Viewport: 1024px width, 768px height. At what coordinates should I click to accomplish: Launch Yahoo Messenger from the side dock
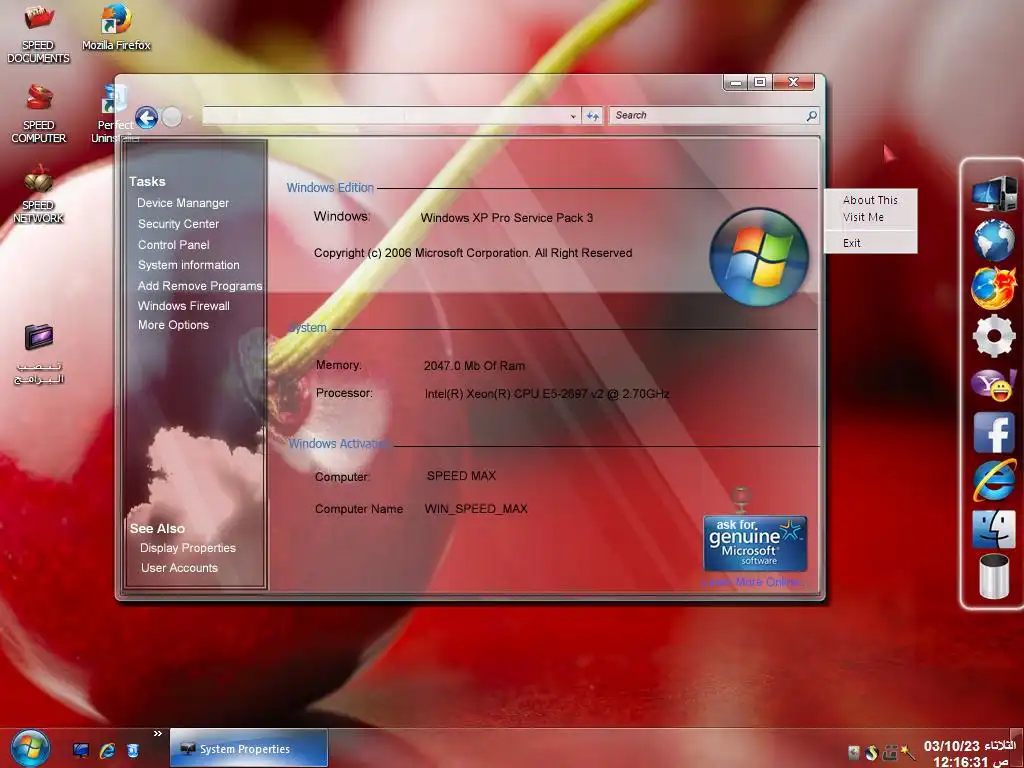(993, 384)
